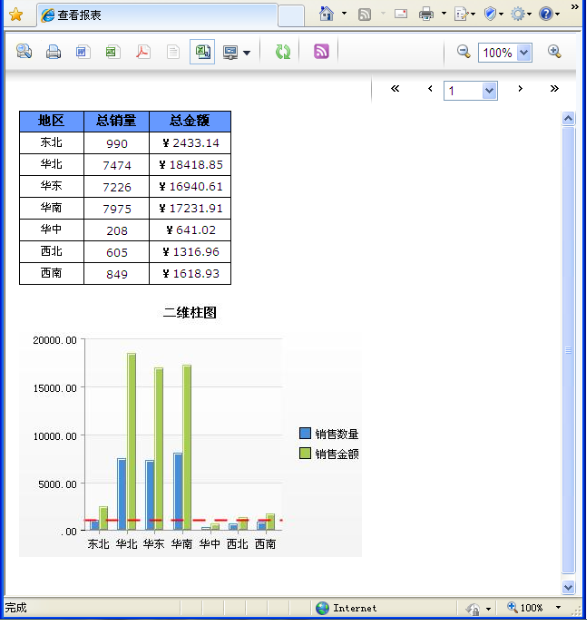Zoom out with the minus magnifier

coord(463,52)
